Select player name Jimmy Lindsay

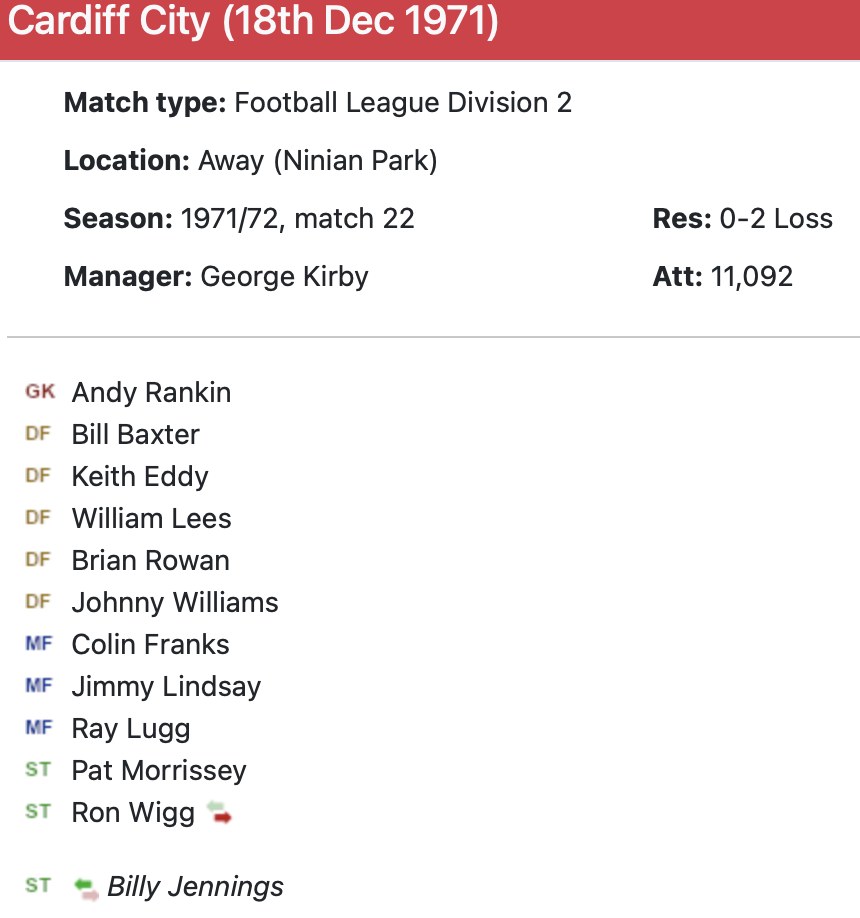pyautogui.click(x=166, y=686)
